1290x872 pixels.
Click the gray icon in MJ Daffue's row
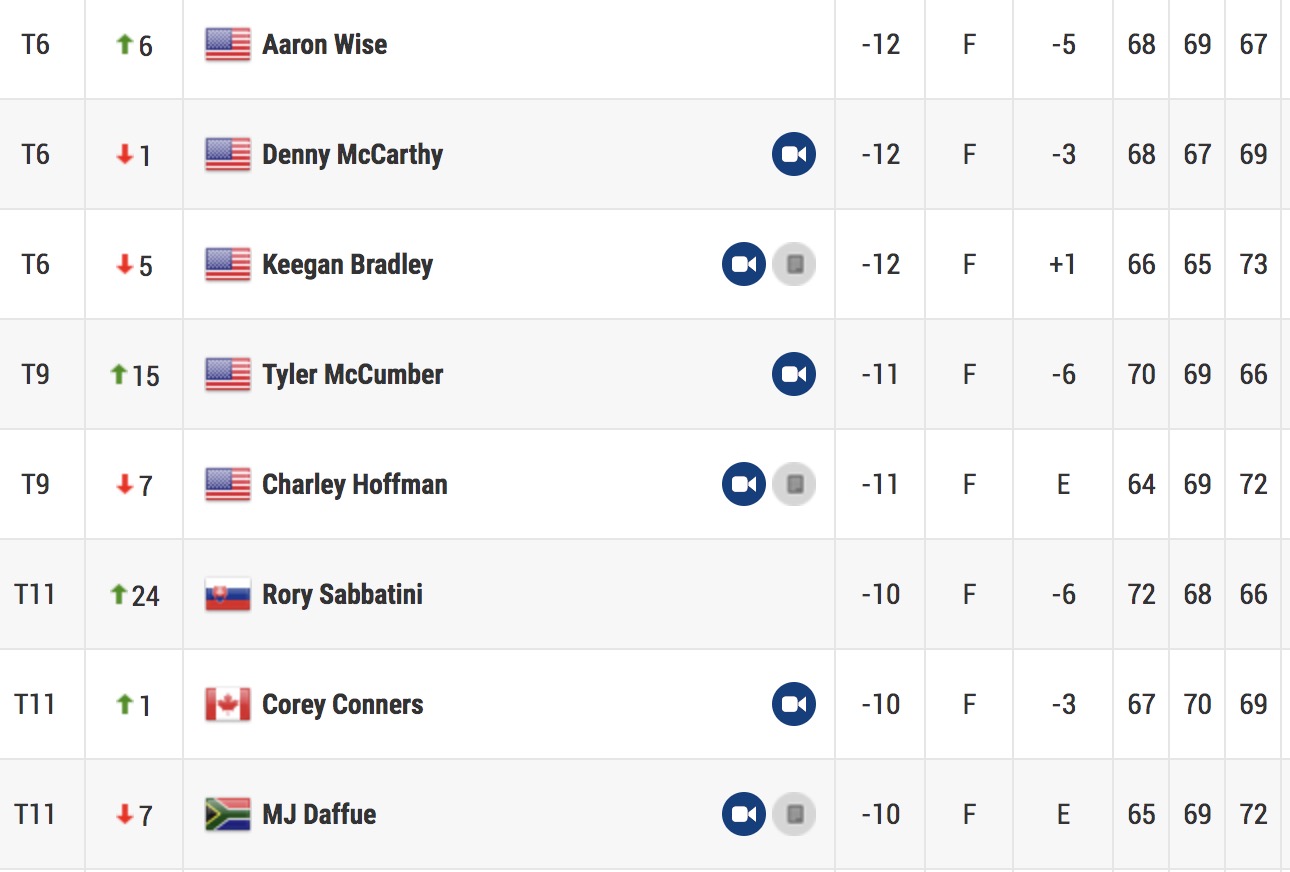(794, 814)
